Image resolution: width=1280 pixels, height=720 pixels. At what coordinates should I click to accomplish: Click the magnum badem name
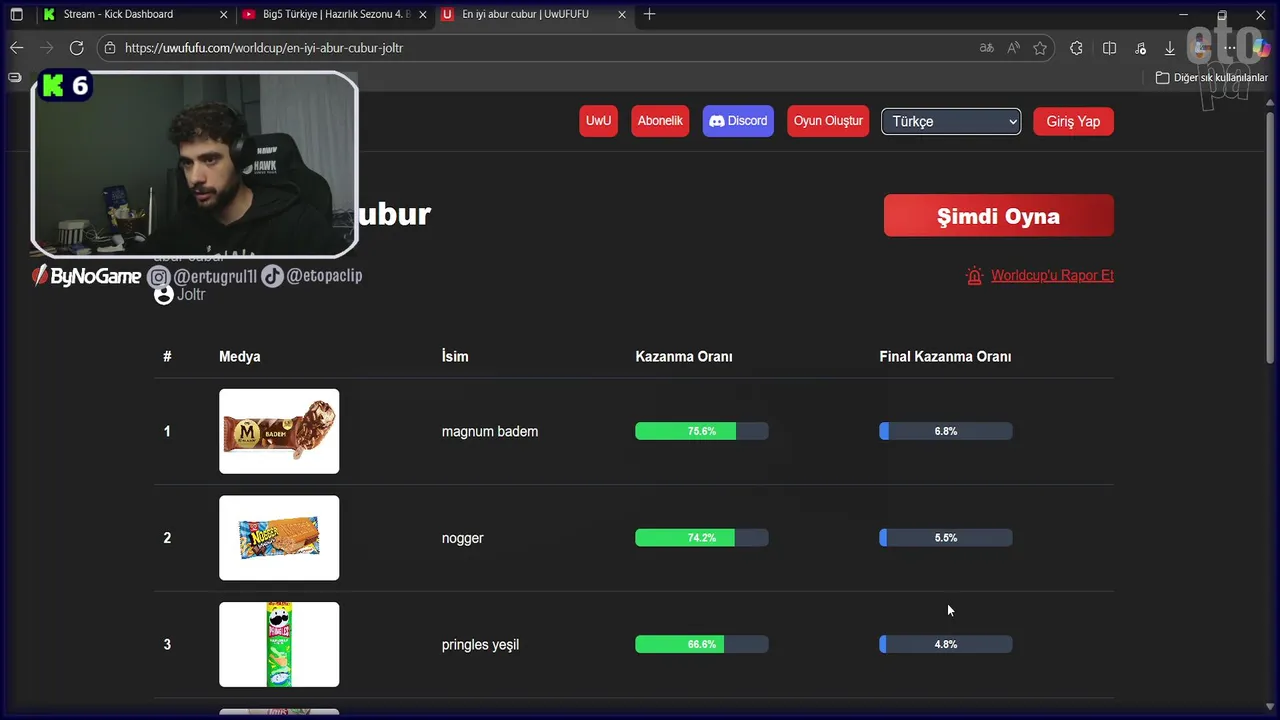pos(490,432)
